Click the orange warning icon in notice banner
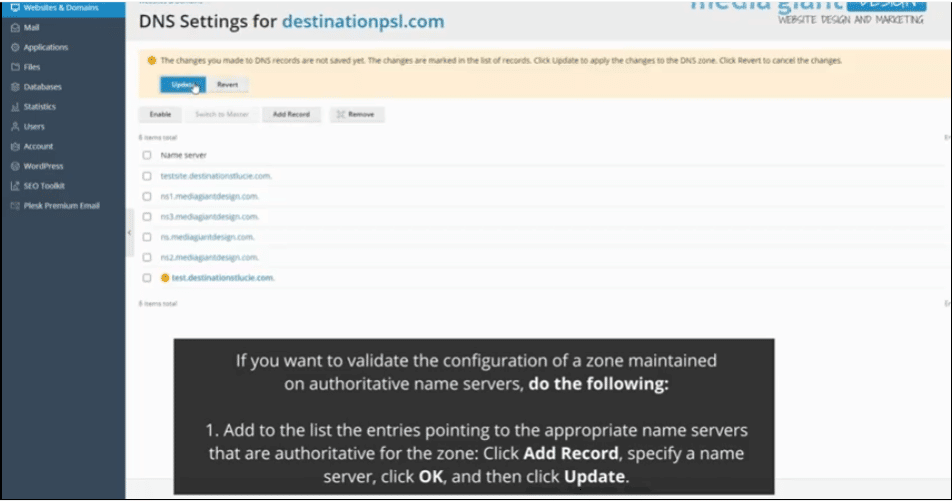952x501 pixels. click(x=152, y=60)
